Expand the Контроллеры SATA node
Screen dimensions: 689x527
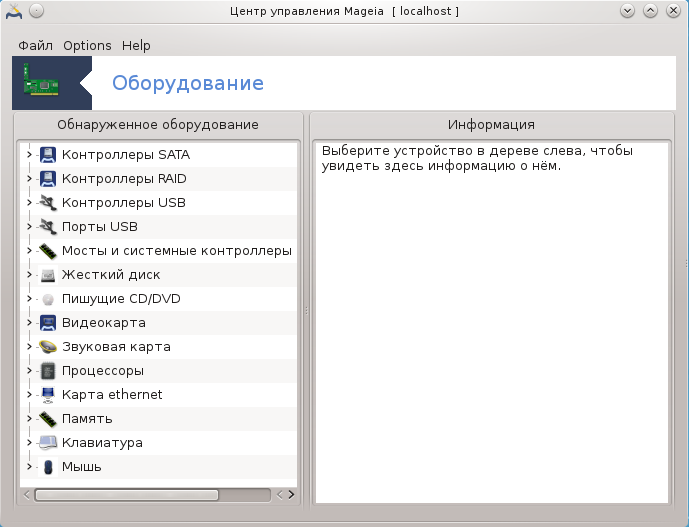pyautogui.click(x=29, y=155)
